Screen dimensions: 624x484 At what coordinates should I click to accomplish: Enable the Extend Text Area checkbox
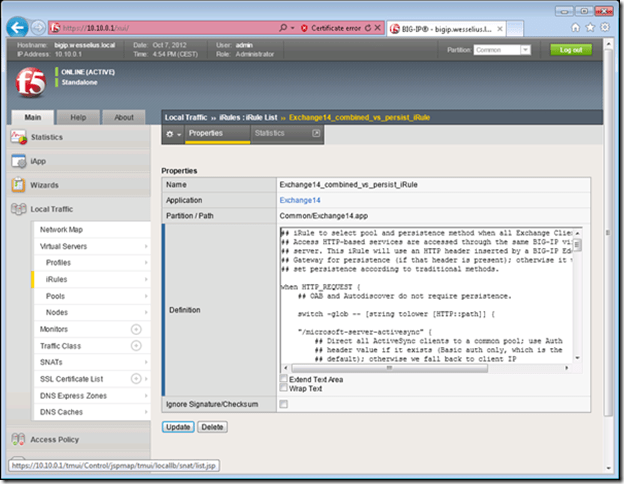tap(284, 380)
